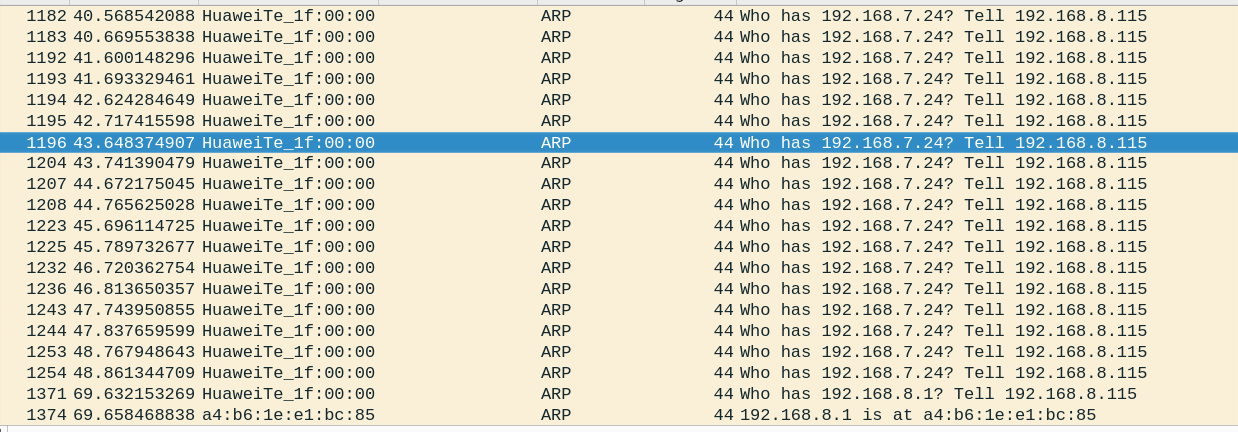Select packet 1204 at 43.741390479
Screen dimensions: 1238x432
coord(619,163)
